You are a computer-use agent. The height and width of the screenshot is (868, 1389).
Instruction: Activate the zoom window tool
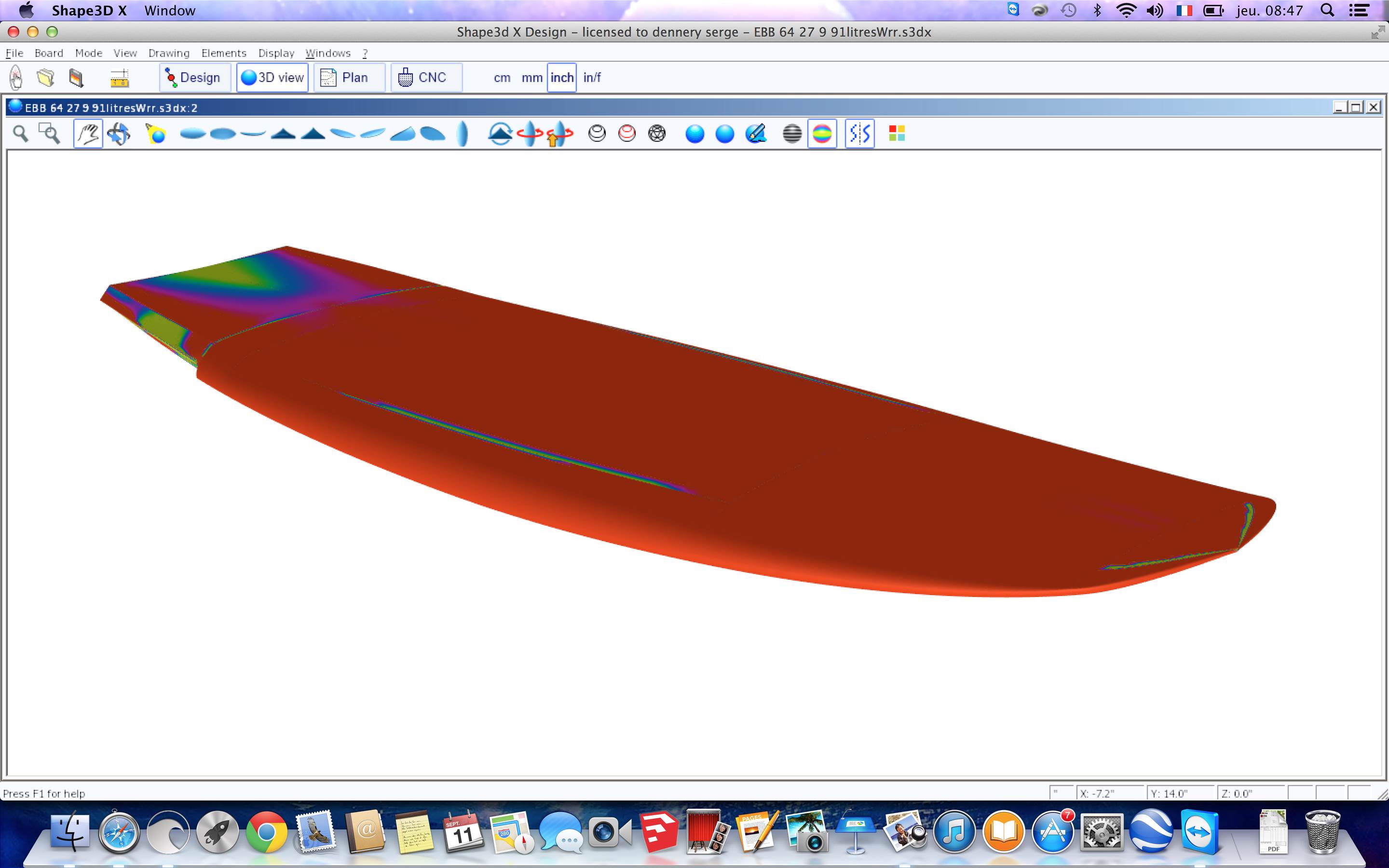(x=49, y=134)
